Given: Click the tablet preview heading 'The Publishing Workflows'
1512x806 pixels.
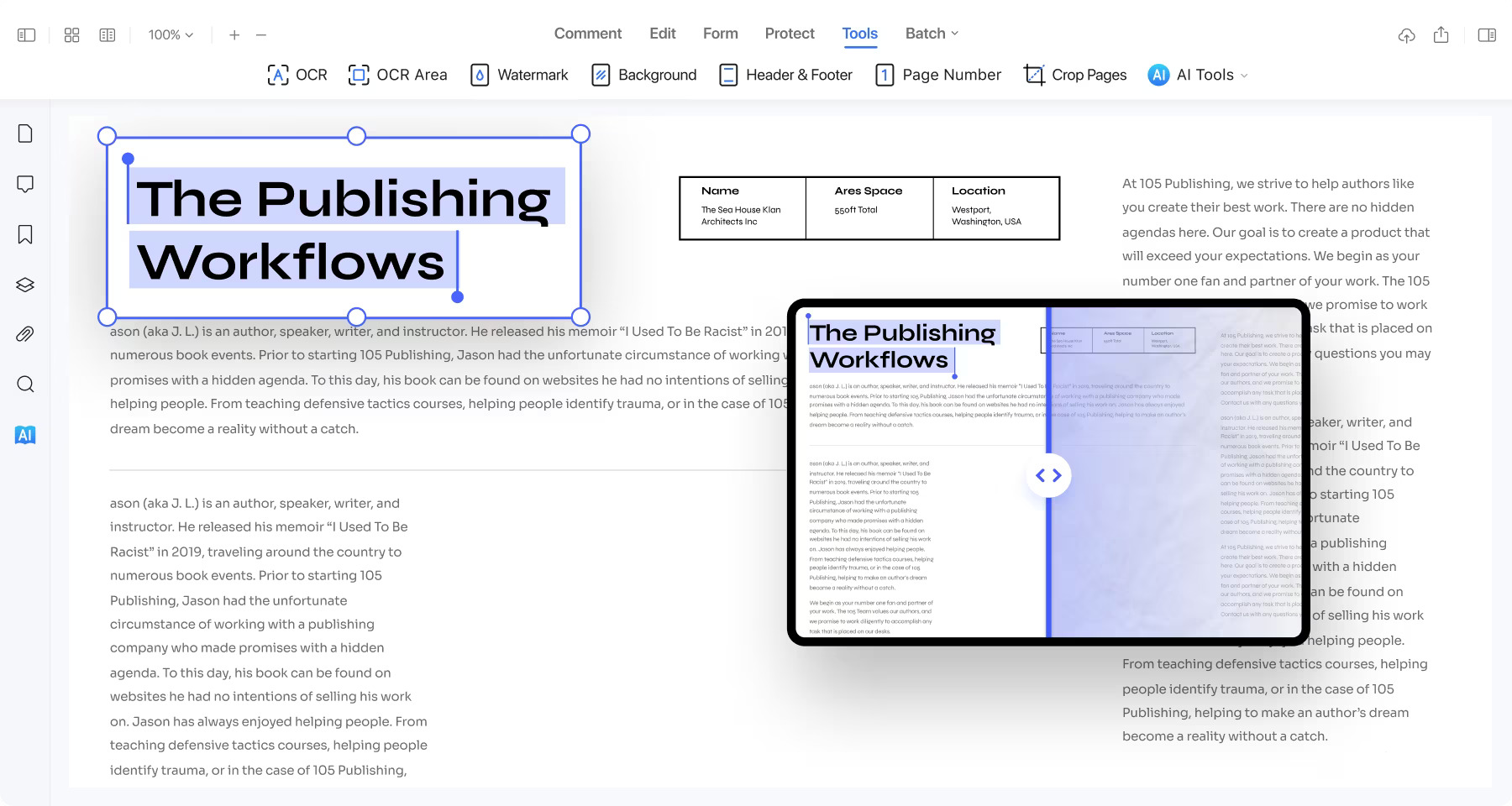Looking at the screenshot, I should [903, 346].
